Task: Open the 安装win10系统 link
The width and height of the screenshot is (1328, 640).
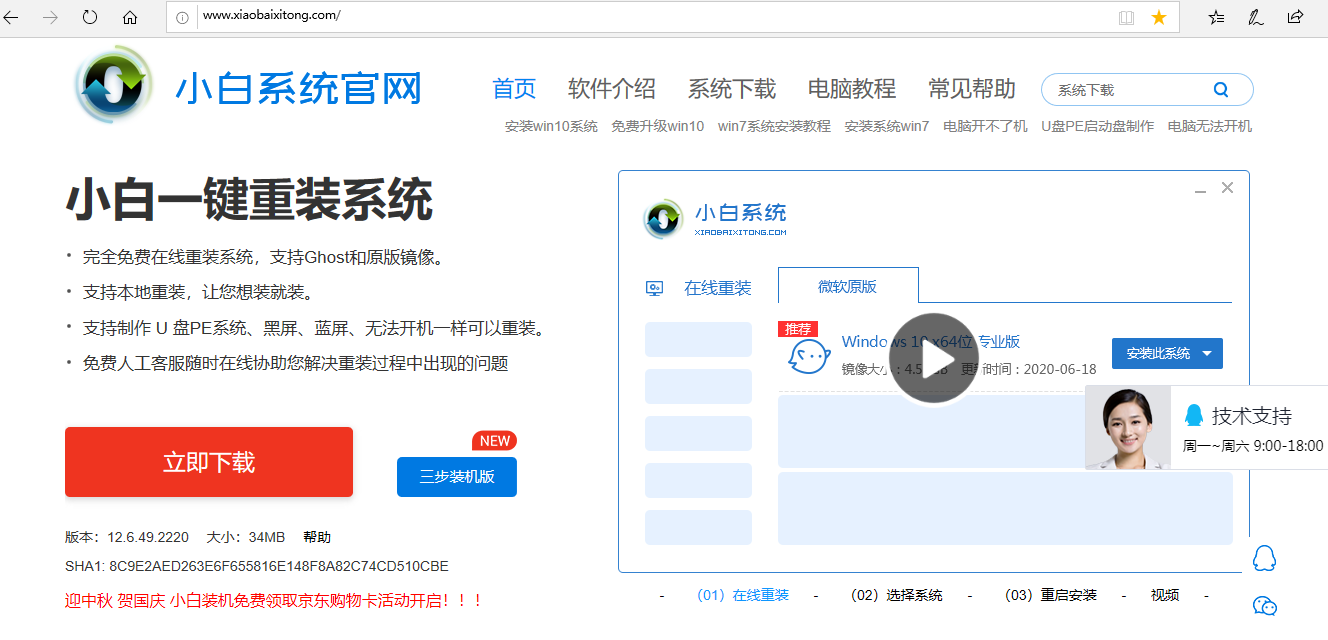Action: click(x=551, y=126)
